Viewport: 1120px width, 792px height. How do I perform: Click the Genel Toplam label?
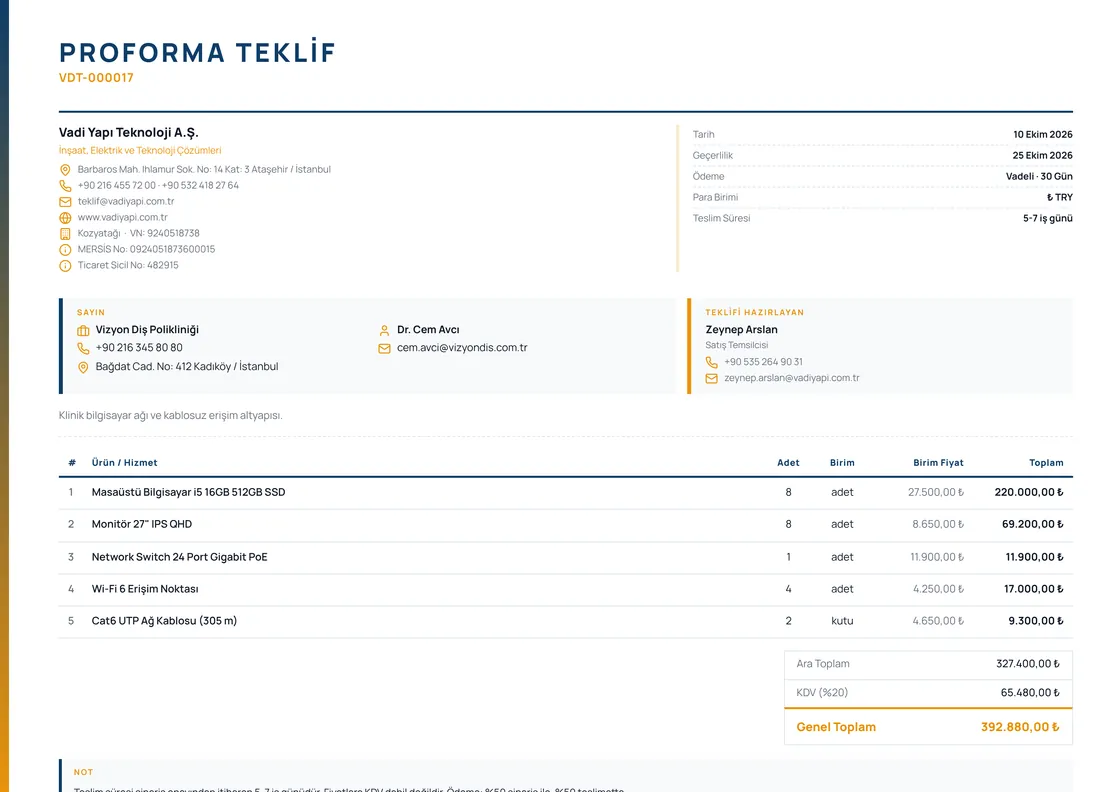pyautogui.click(x=836, y=728)
